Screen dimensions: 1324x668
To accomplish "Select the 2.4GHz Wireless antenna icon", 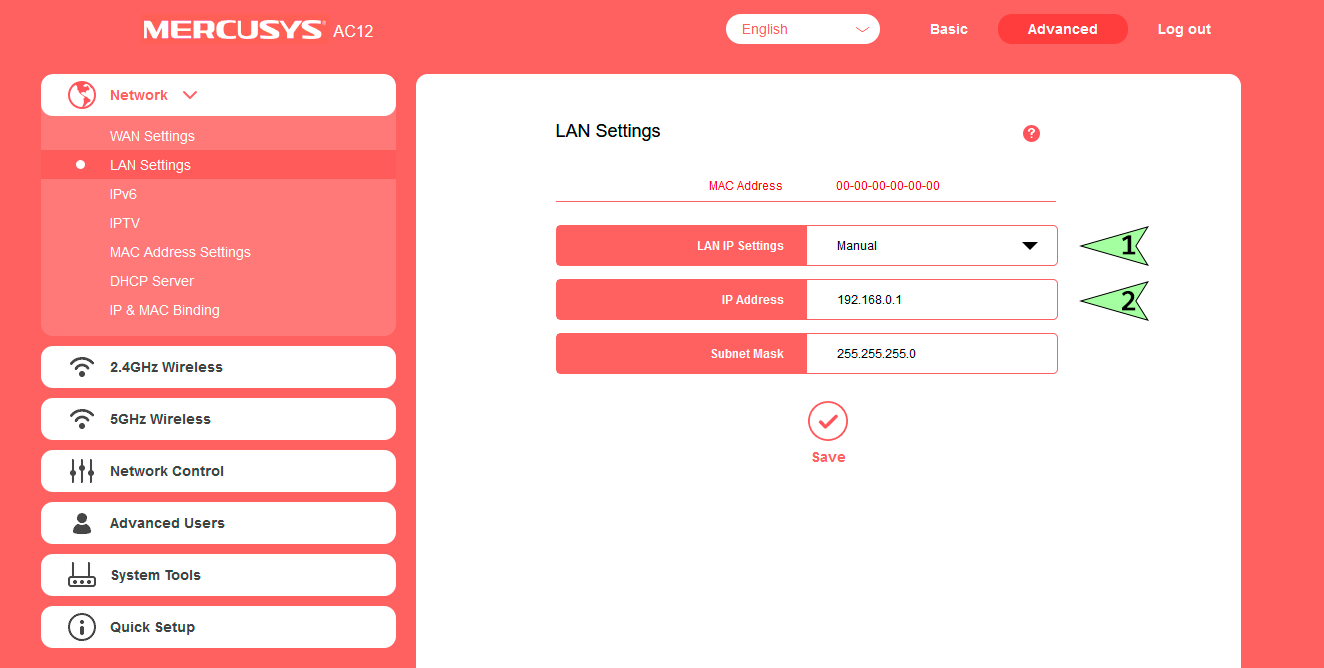I will pyautogui.click(x=82, y=366).
